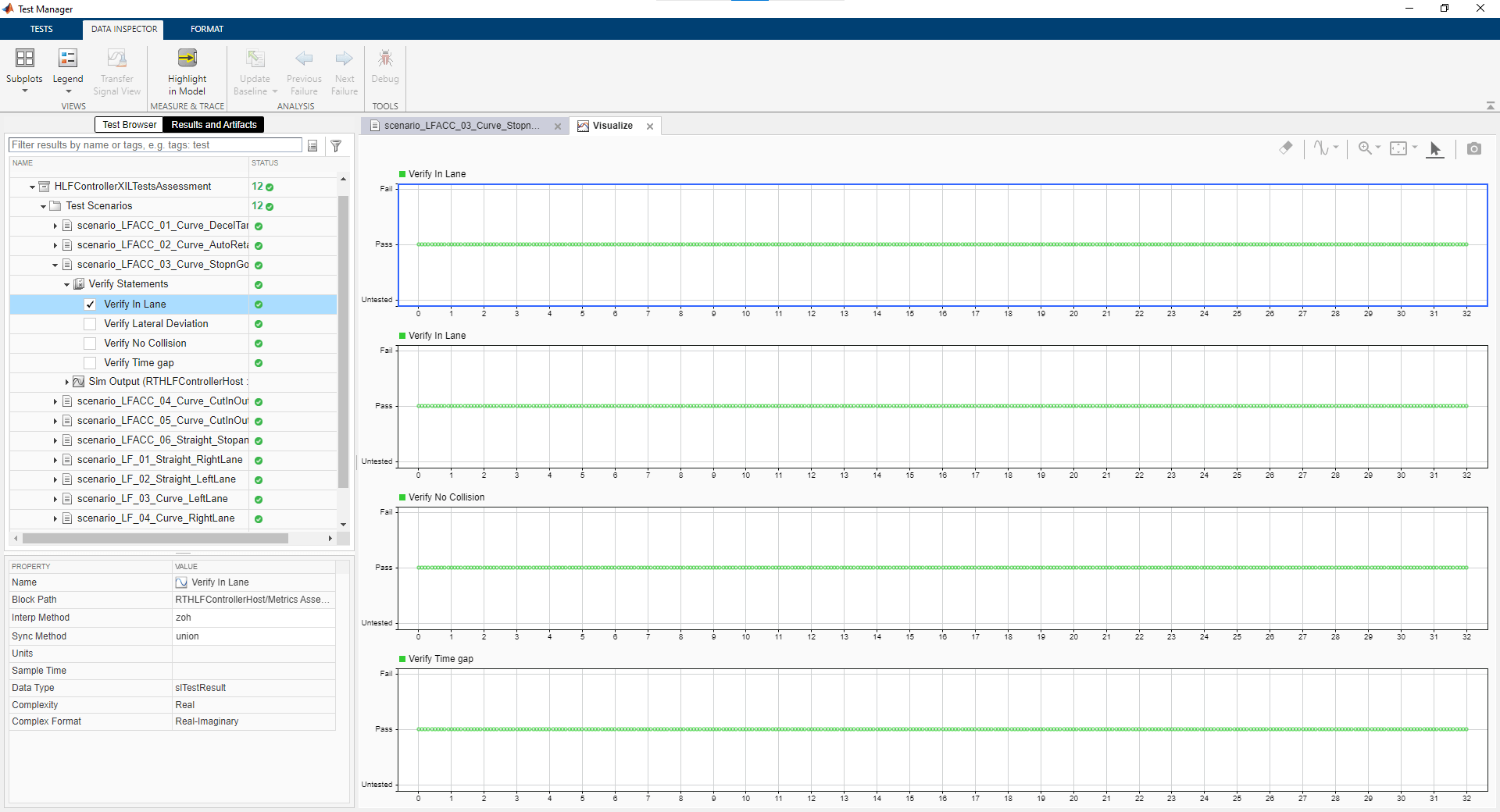This screenshot has height=812, width=1500.
Task: Expand the Sim Output tree node
Action: coord(67,382)
